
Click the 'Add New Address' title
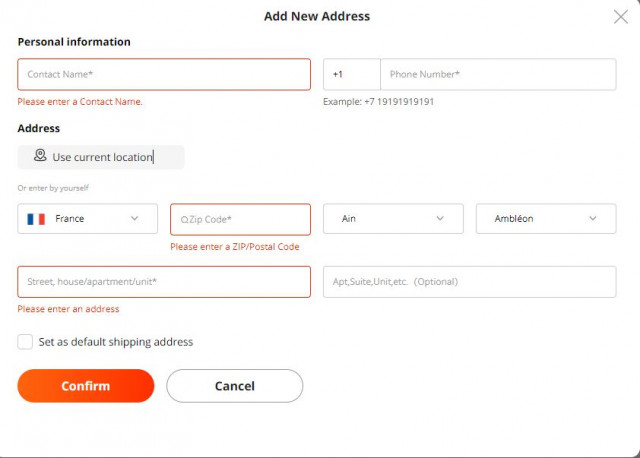317,16
